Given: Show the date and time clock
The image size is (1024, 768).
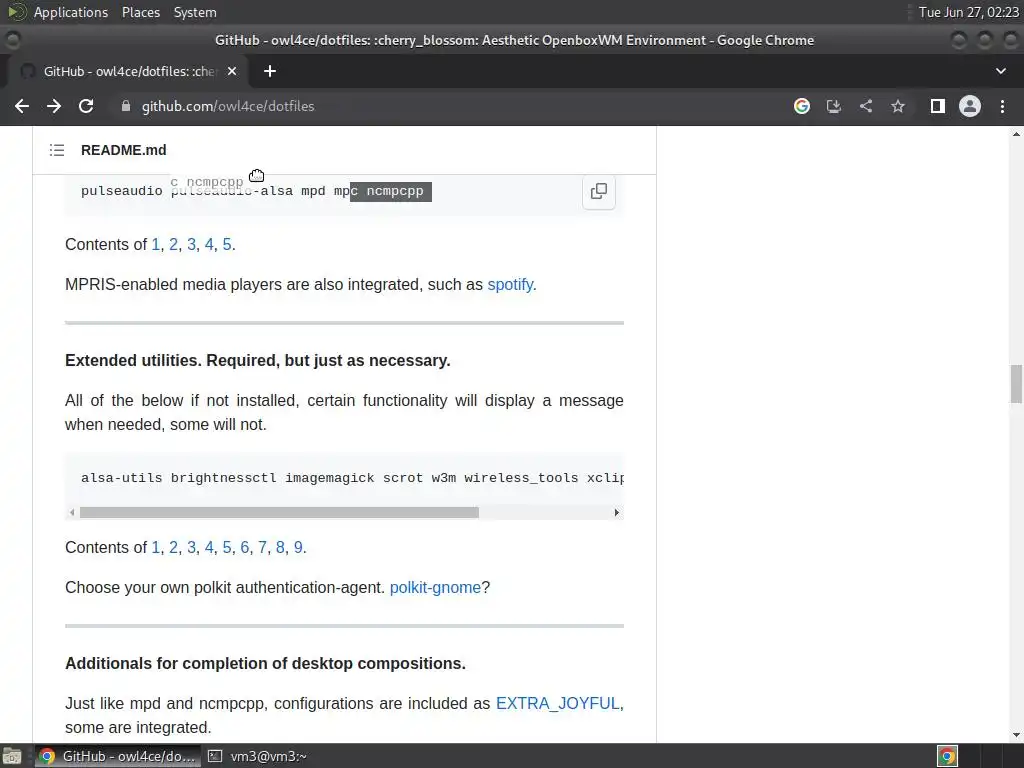Looking at the screenshot, I should (968, 12).
